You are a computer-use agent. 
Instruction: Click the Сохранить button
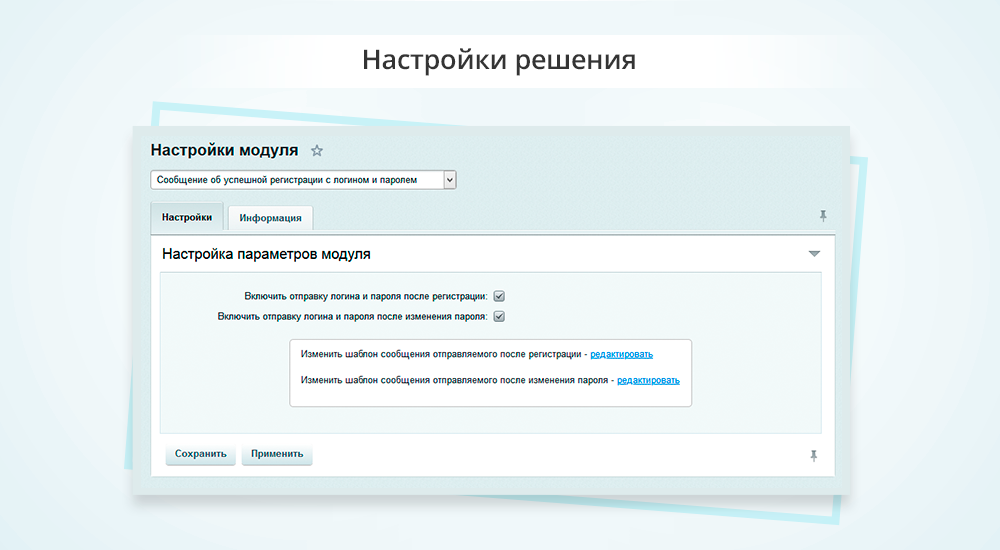click(201, 454)
